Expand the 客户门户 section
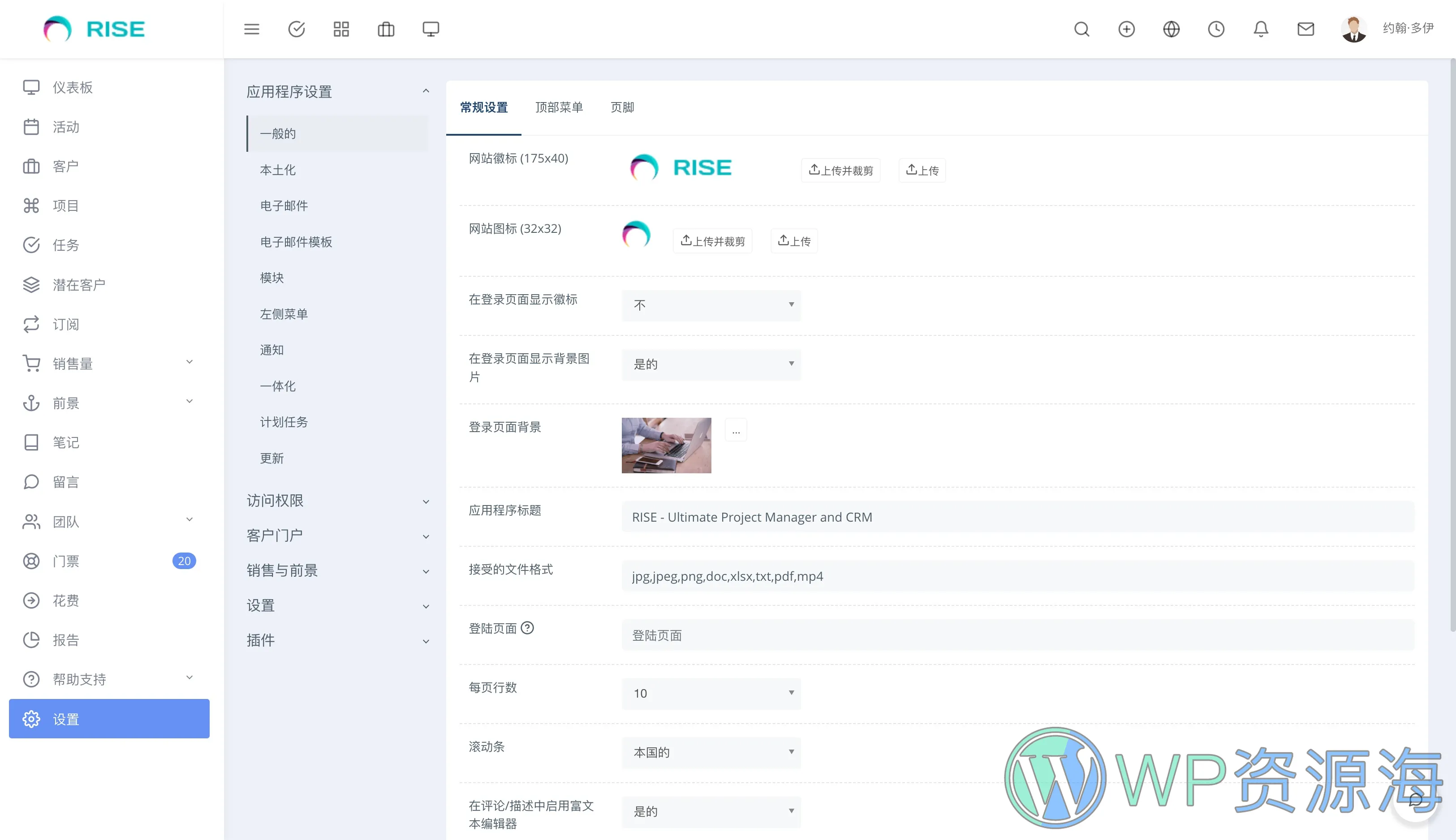1456x840 pixels. pos(338,536)
